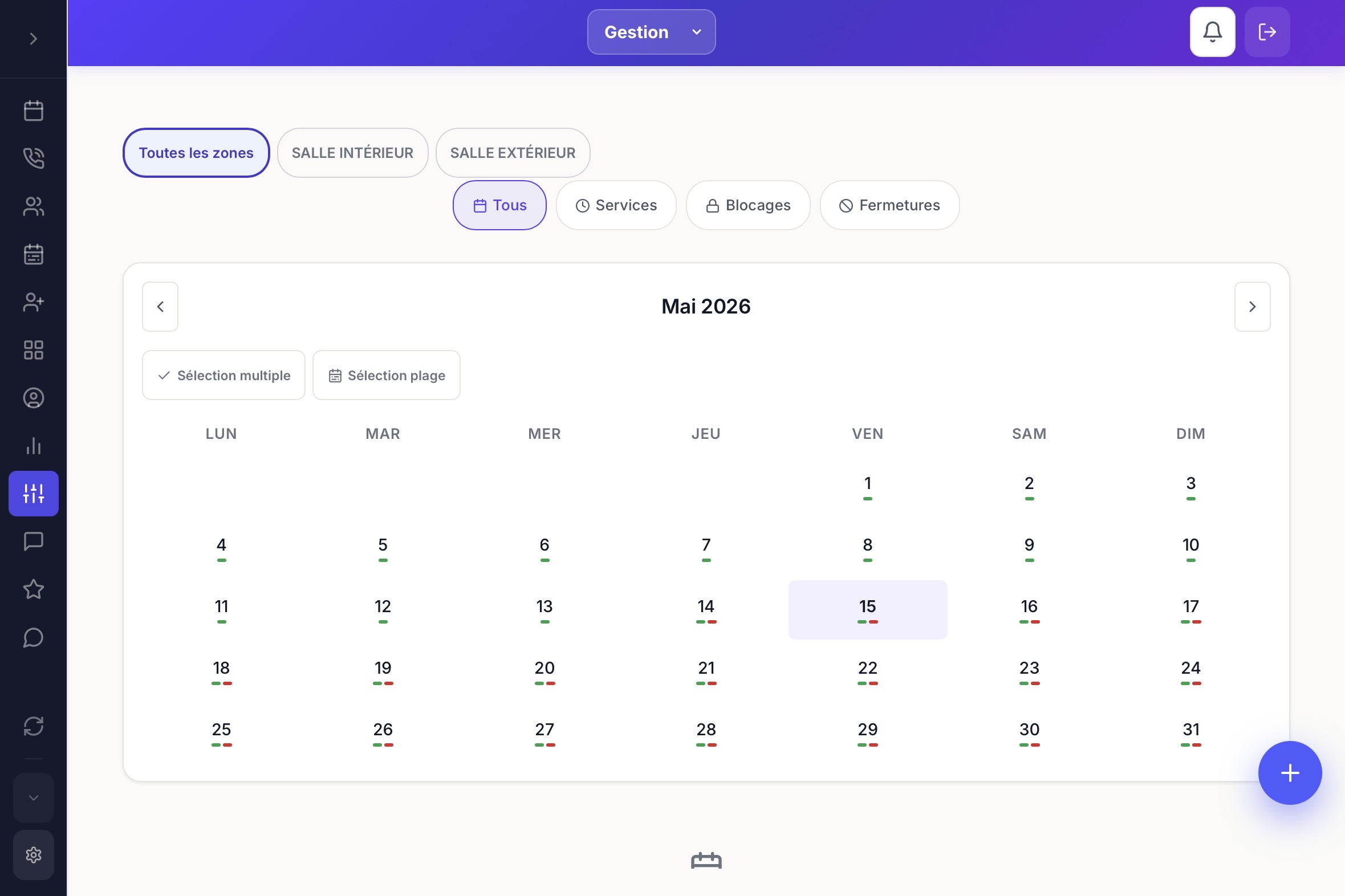
Task: Open the square message bubble icon
Action: pyautogui.click(x=33, y=541)
